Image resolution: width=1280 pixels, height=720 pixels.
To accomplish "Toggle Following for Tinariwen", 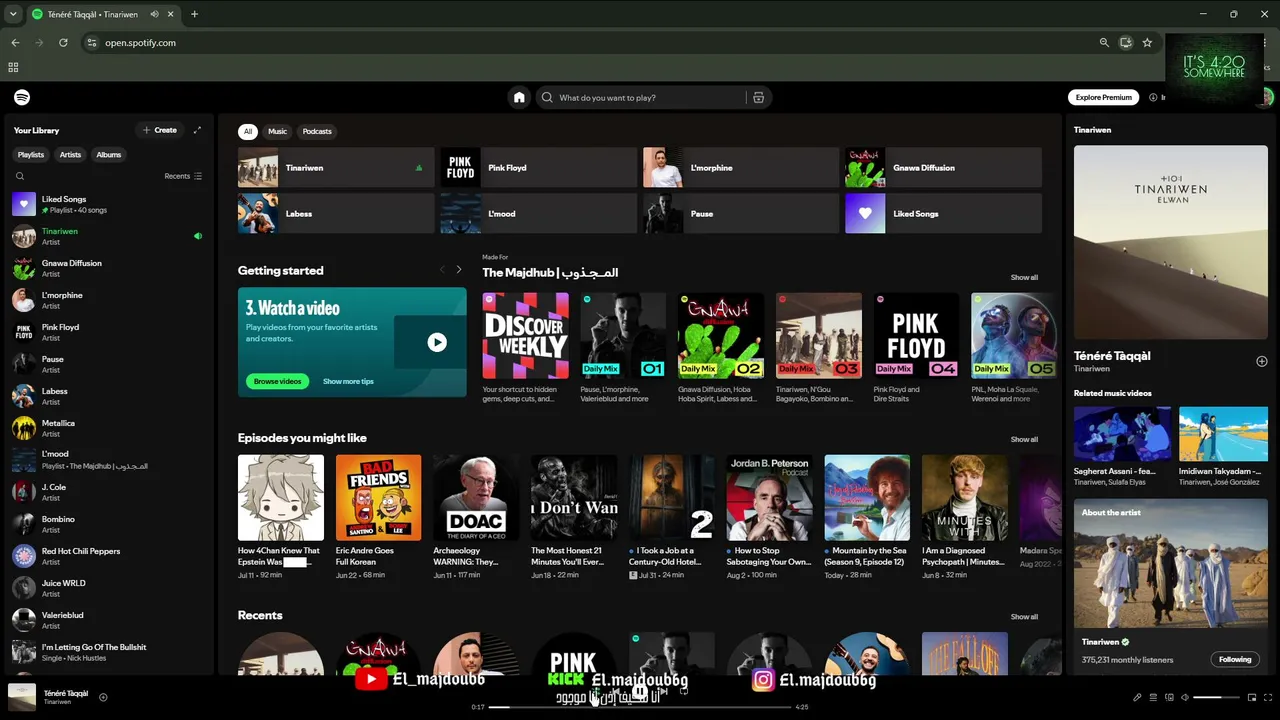I will pyautogui.click(x=1234, y=660).
